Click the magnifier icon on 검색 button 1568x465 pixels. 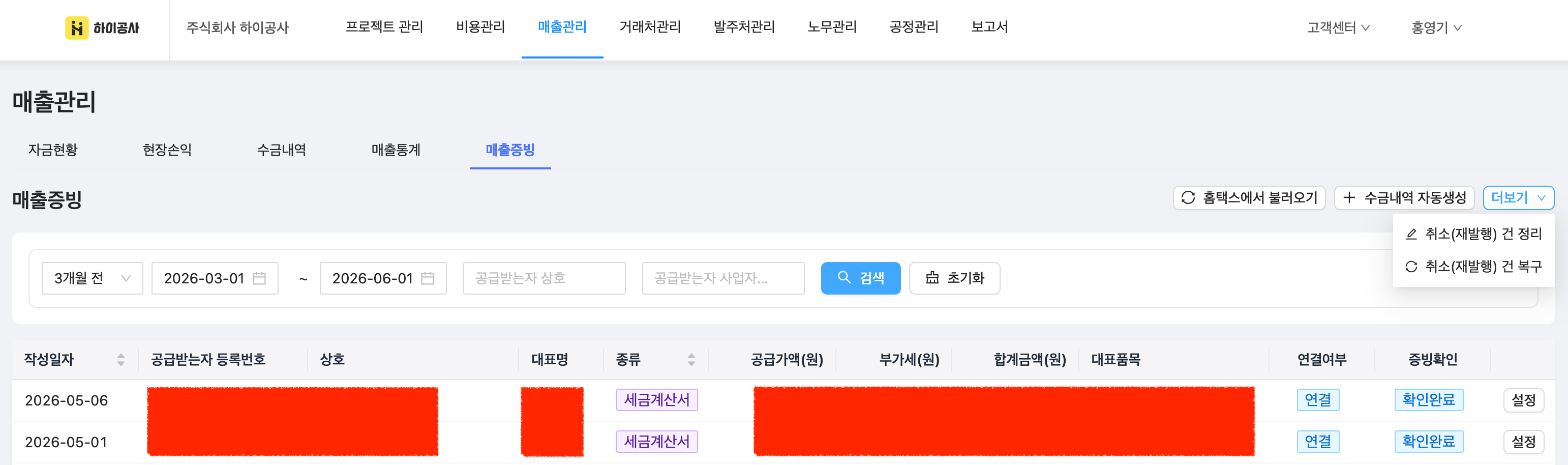843,278
